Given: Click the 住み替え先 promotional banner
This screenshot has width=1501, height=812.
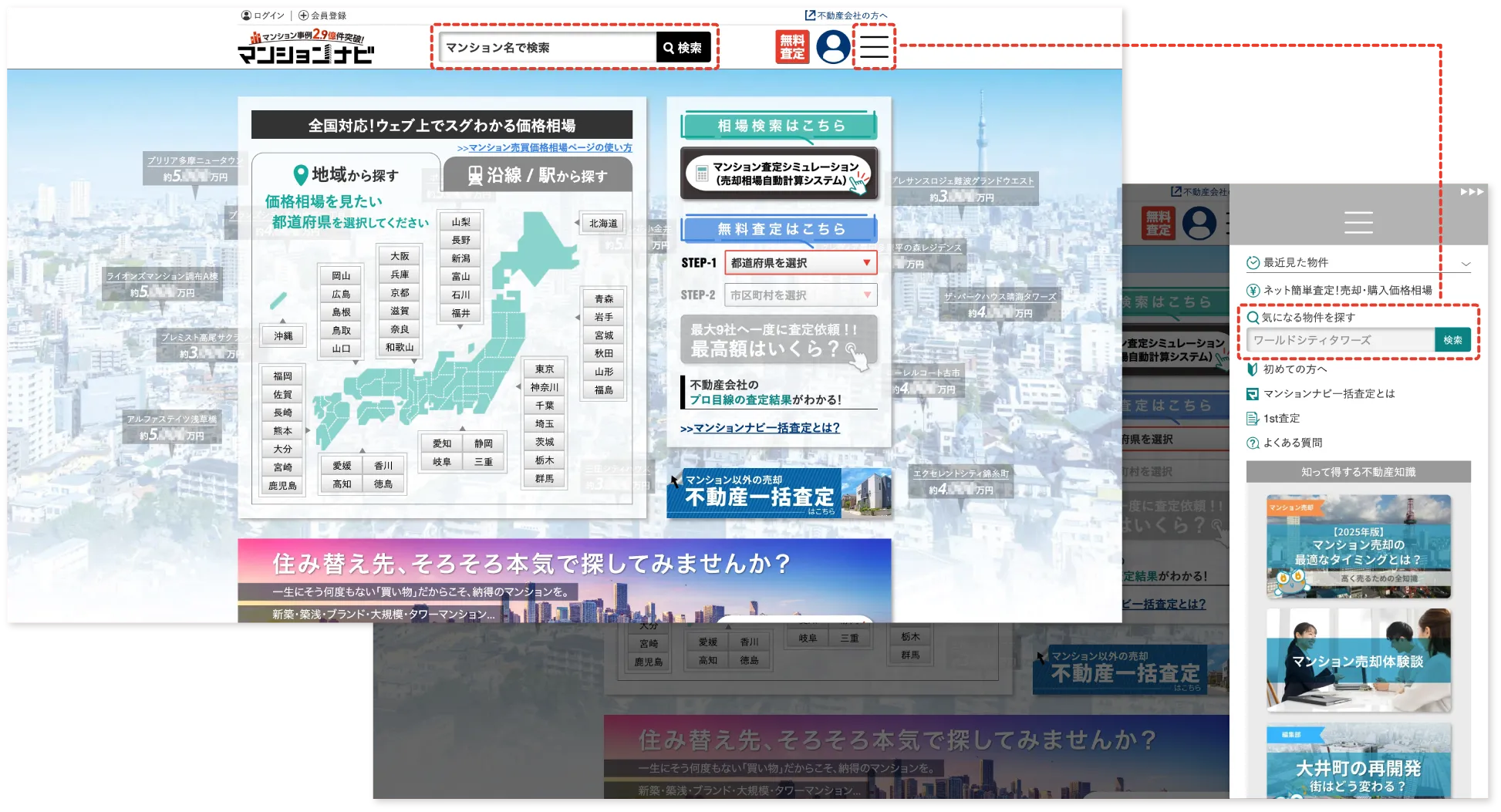Looking at the screenshot, I should (x=565, y=580).
